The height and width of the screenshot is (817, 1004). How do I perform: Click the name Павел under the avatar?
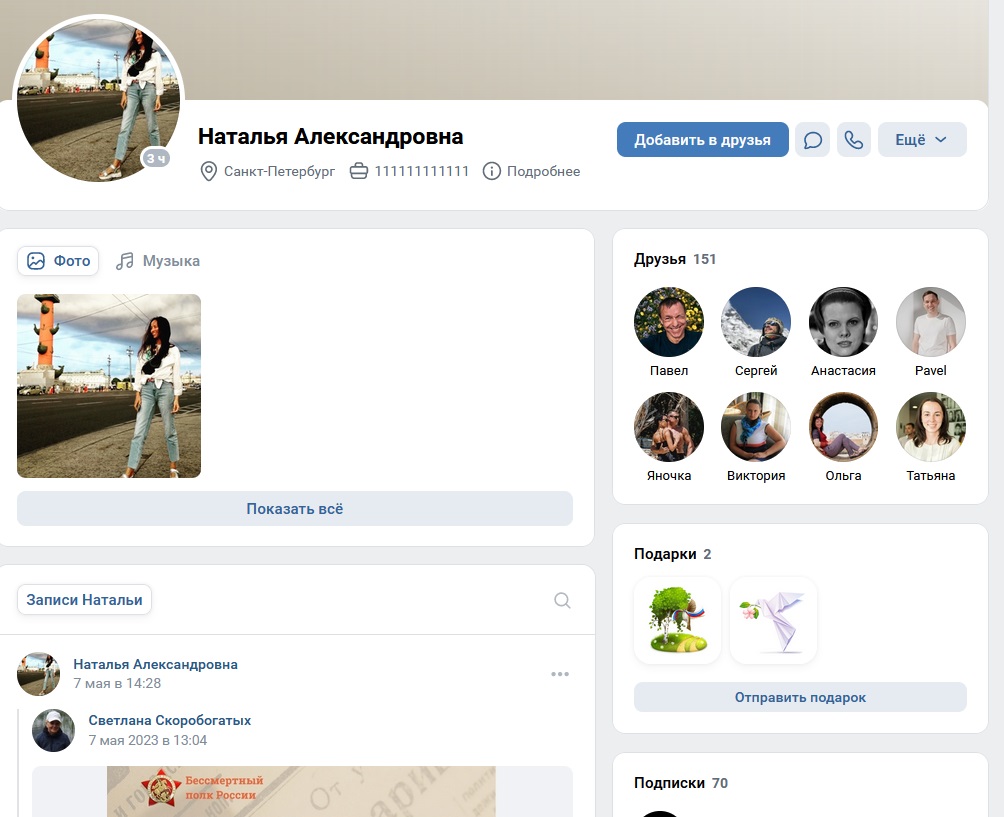click(x=669, y=371)
